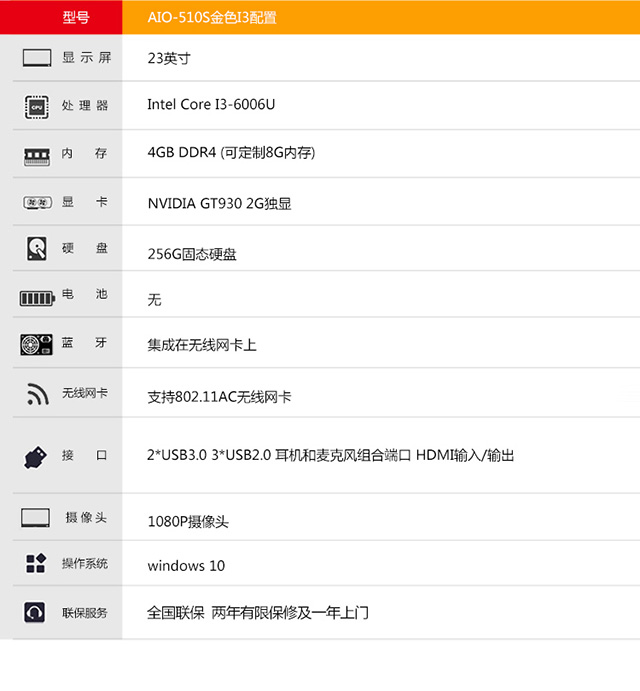Image resolution: width=640 pixels, height=691 pixels.
Task: Select the 4GB DDR4 memory value
Action: tap(231, 153)
